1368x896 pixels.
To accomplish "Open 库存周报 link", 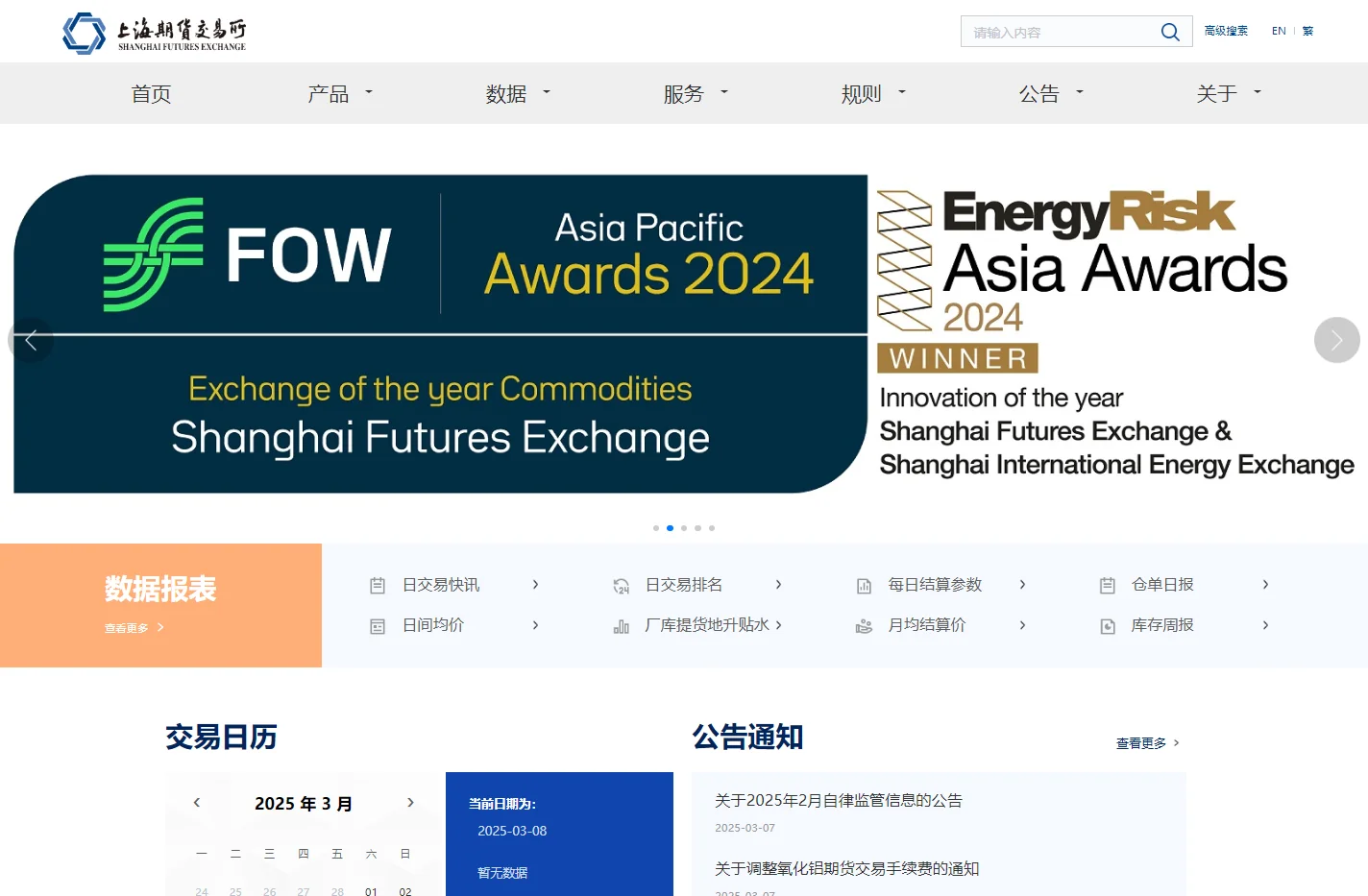I will [x=1162, y=625].
